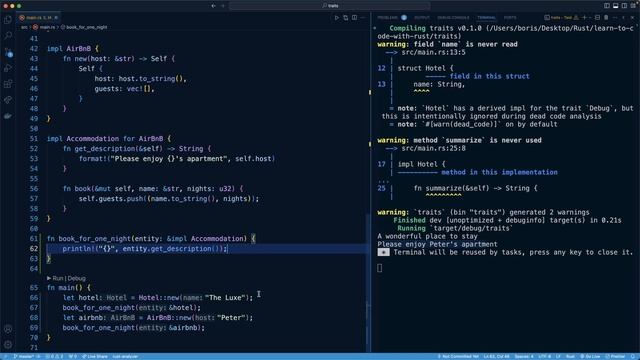Click Go Live in the status bar
This screenshot has height=360, width=640.
click(x=590, y=356)
